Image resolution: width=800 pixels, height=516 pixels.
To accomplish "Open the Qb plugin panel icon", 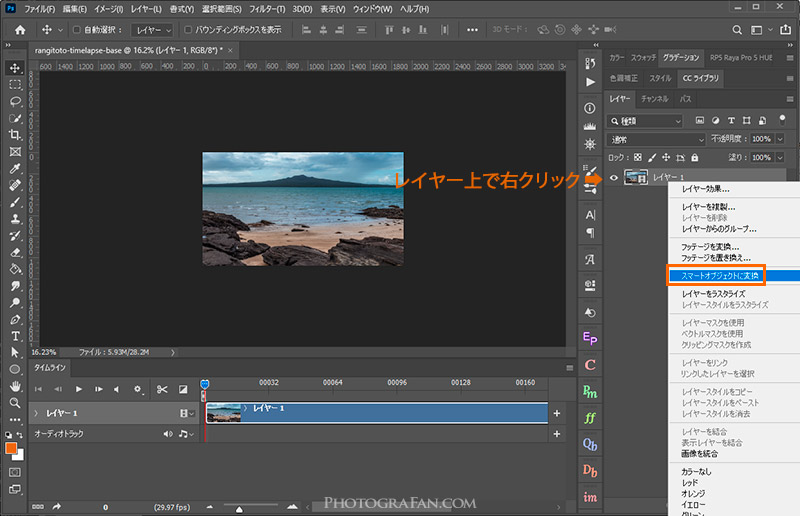I will pyautogui.click(x=590, y=444).
